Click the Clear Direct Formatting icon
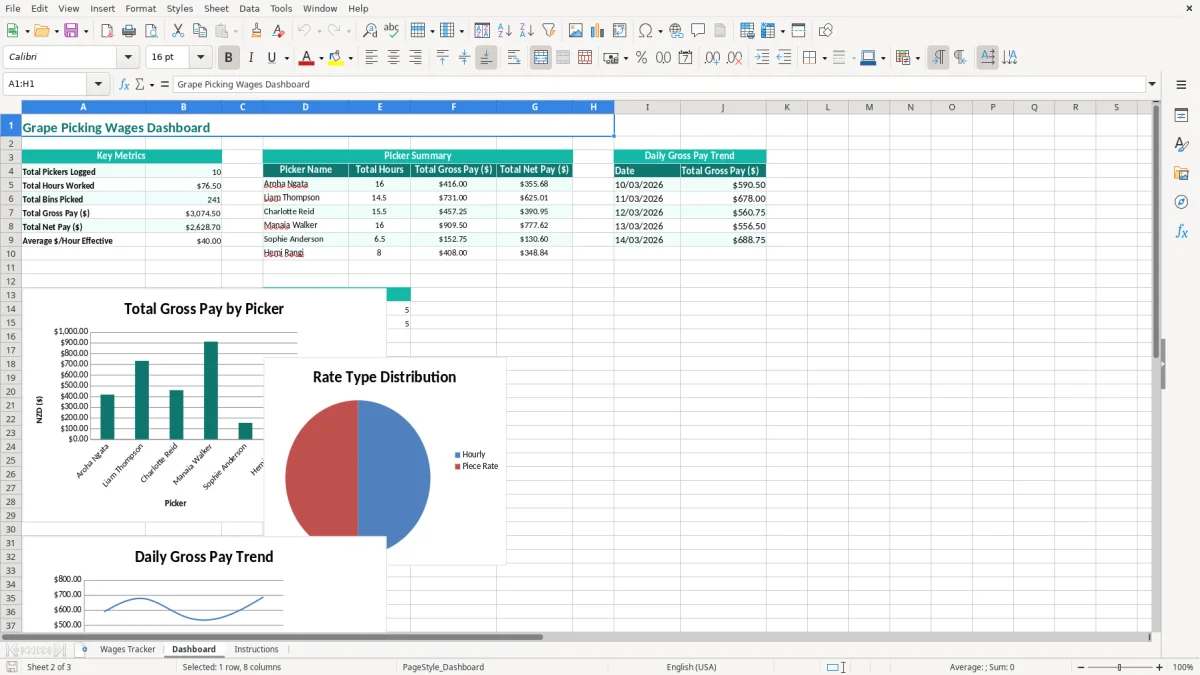The width and height of the screenshot is (1200, 675). click(279, 31)
